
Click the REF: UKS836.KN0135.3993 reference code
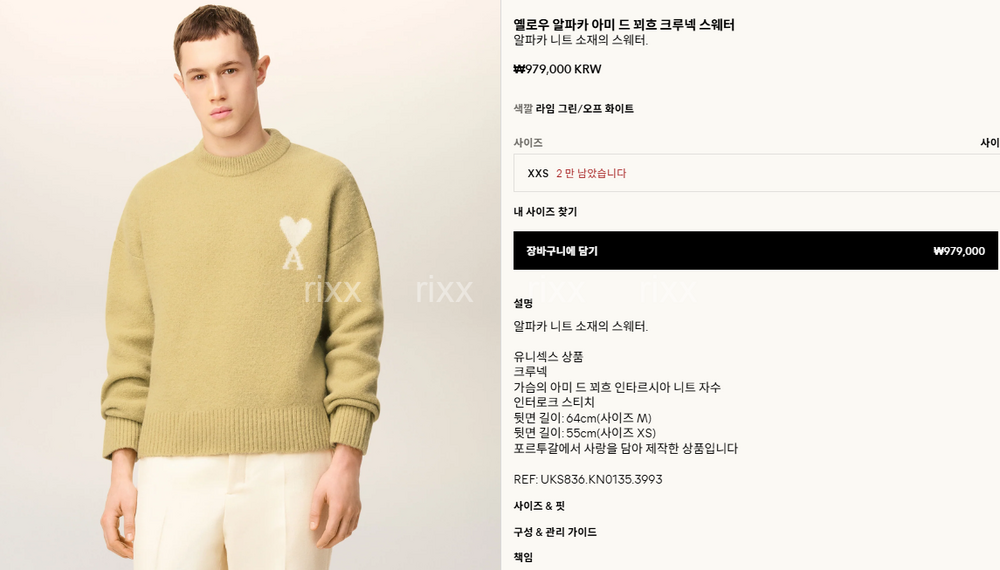[x=587, y=479]
